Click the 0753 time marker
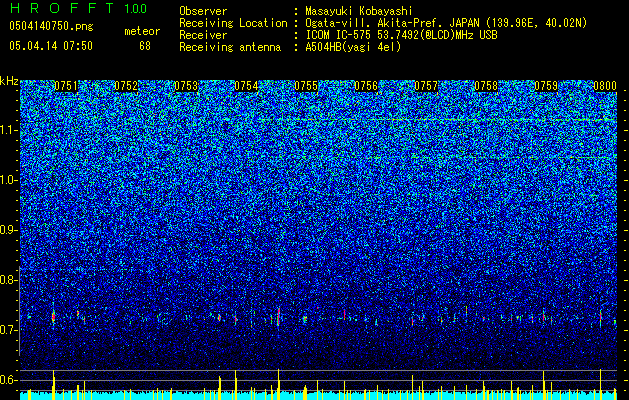Viewport: 629px width, 400px height. point(186,86)
